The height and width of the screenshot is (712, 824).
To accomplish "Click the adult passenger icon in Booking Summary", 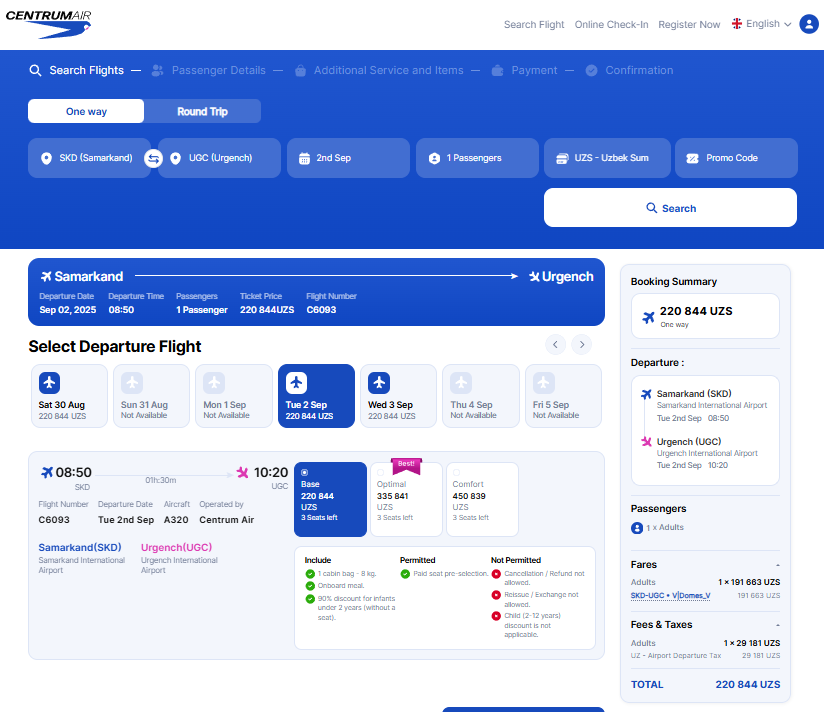I will (x=637, y=528).
